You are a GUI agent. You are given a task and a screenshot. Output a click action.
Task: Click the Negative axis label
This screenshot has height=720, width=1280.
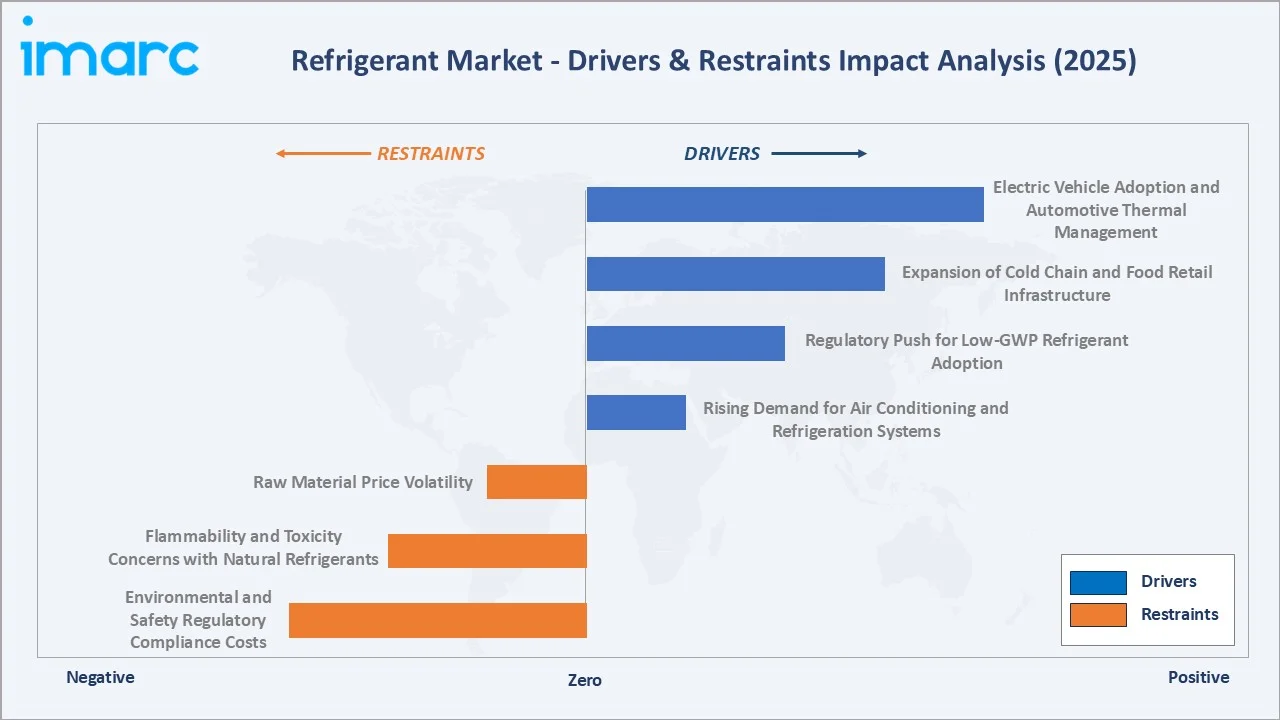coord(100,678)
